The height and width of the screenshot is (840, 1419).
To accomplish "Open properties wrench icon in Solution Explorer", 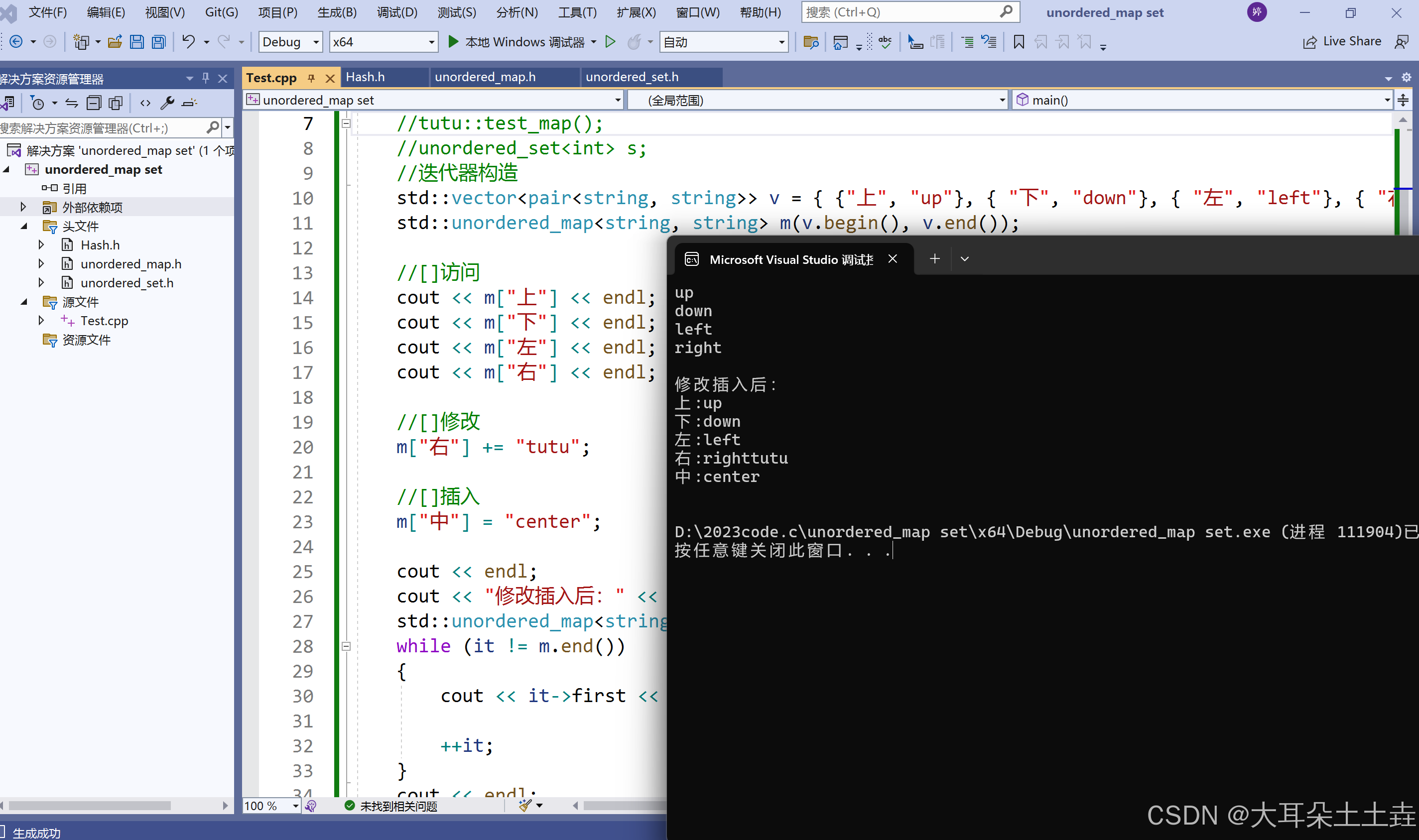I will coord(167,103).
